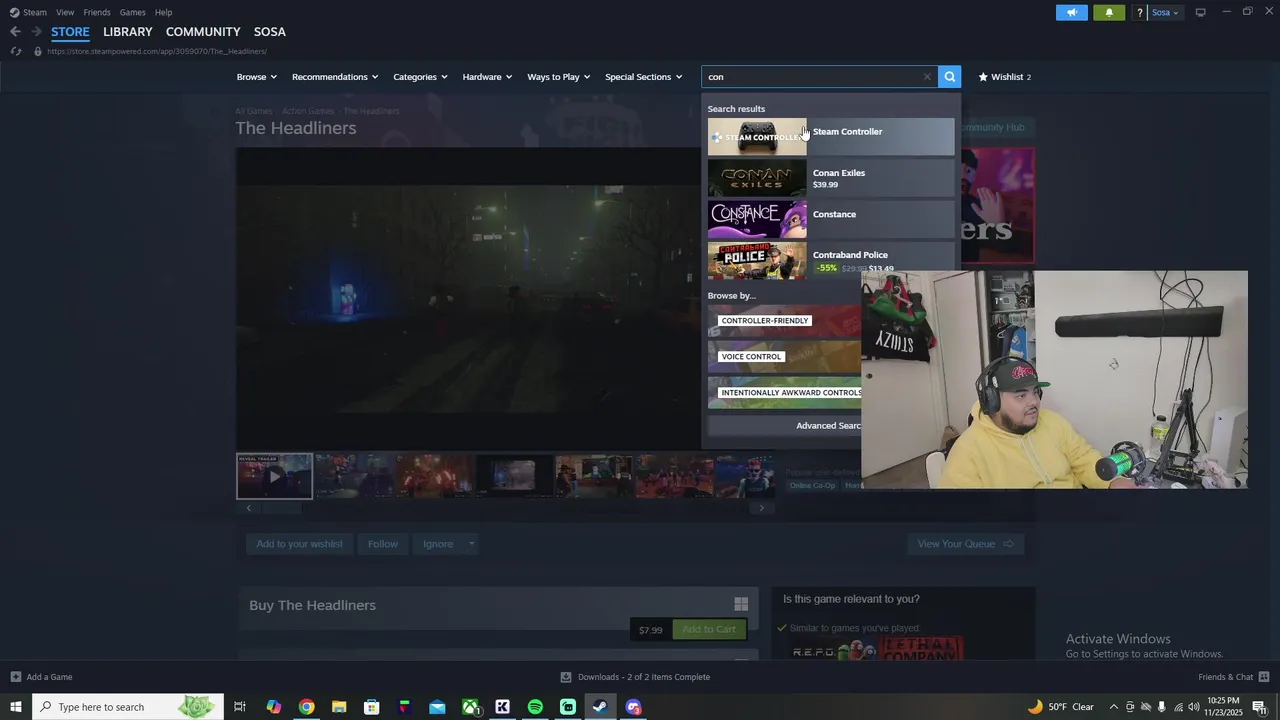This screenshot has height=720, width=1280.
Task: Browse by Intentionally Awkward Controls tag
Action: [x=785, y=392]
